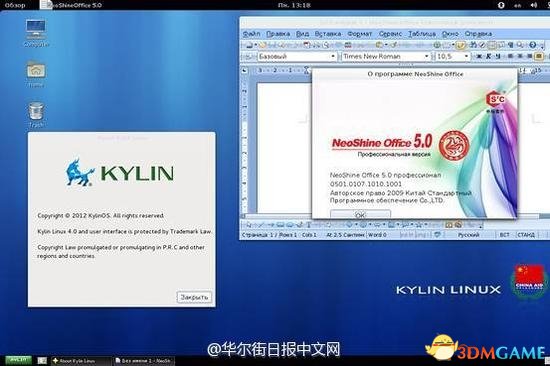550x366 pixels.
Task: Click the volume speaker icon in top panel
Action: click(534, 5)
